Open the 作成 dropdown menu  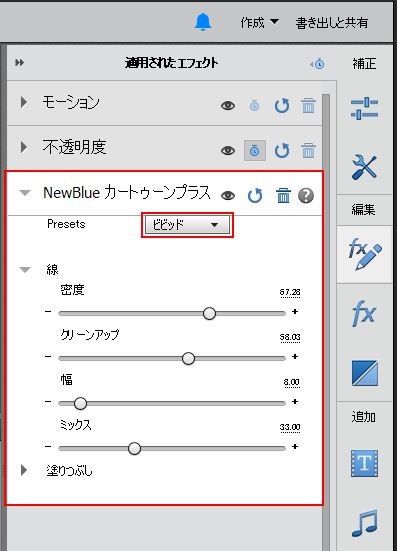pyautogui.click(x=259, y=23)
